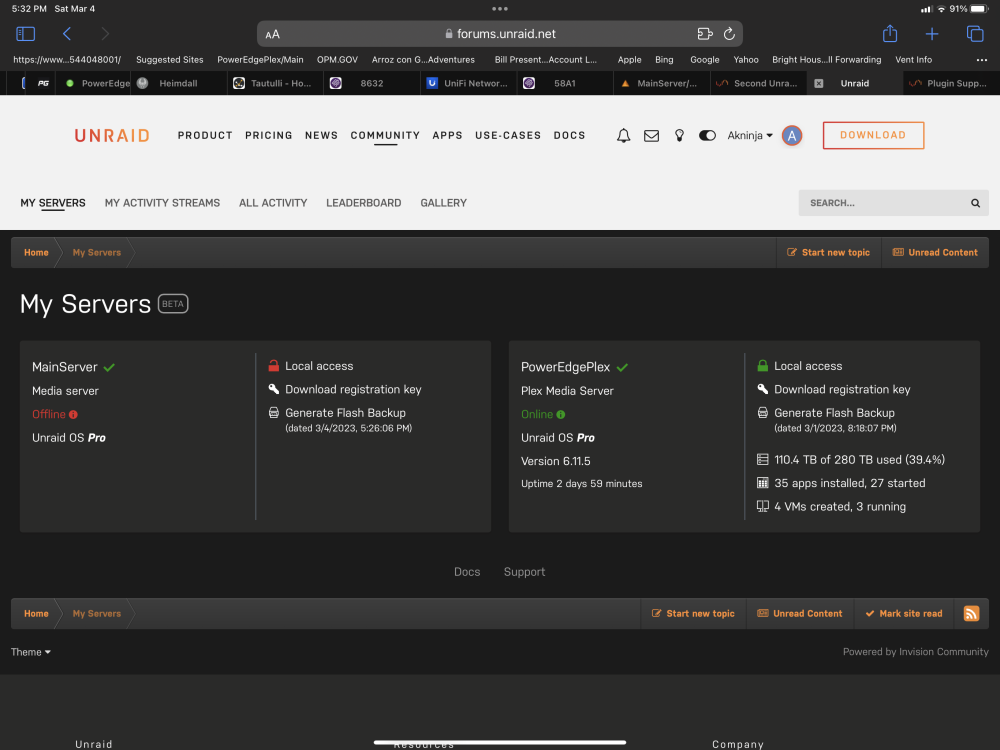Click Home in top breadcrumb
The width and height of the screenshot is (1000, 750).
tap(36, 253)
